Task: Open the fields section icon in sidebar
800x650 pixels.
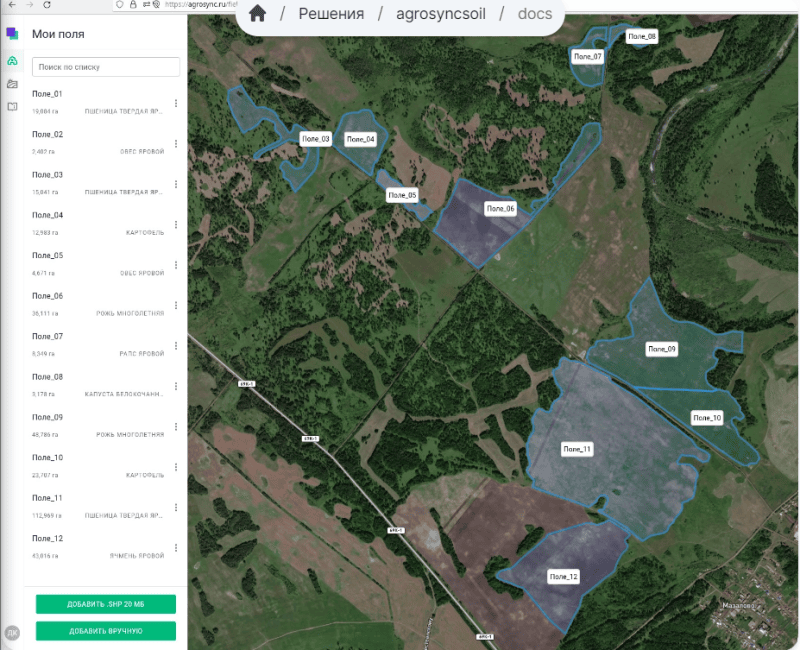Action: point(12,61)
